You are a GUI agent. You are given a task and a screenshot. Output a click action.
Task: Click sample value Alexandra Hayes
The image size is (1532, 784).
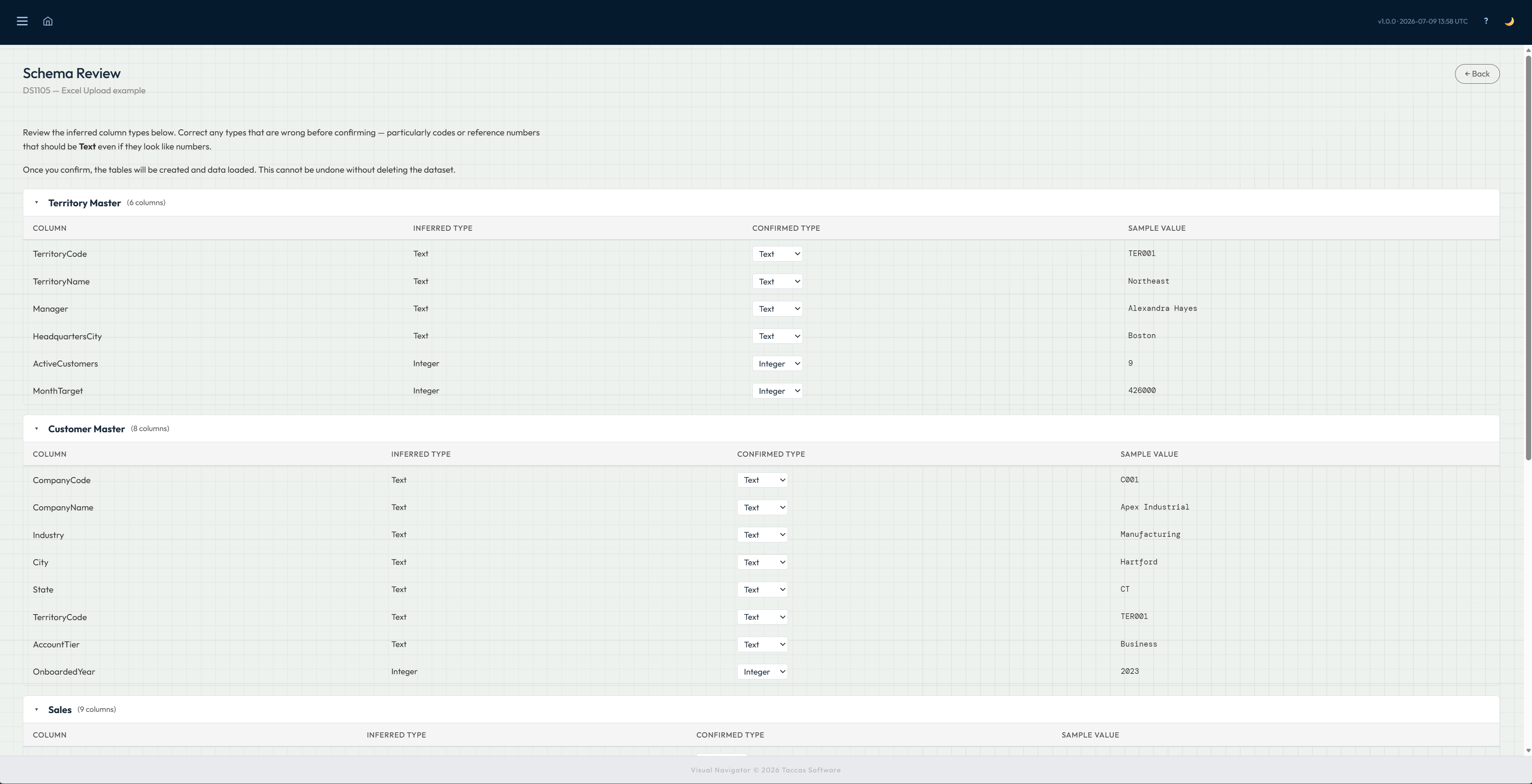coord(1162,308)
